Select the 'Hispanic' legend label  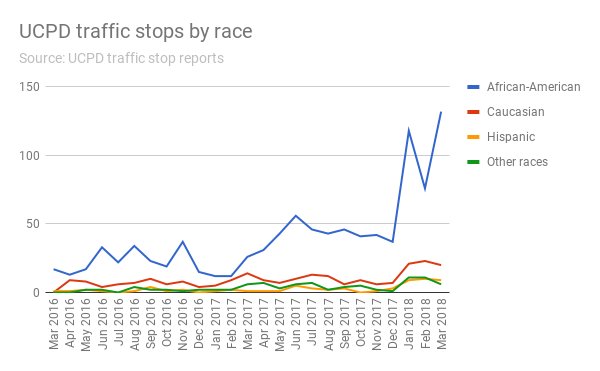pyautogui.click(x=511, y=137)
